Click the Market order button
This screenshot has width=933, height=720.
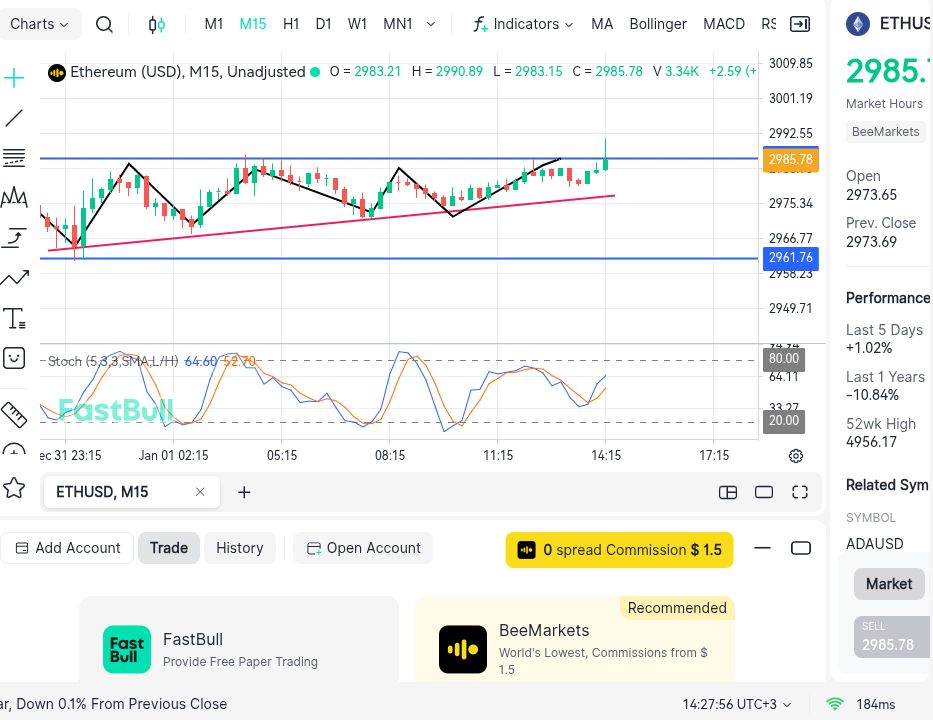[888, 584]
